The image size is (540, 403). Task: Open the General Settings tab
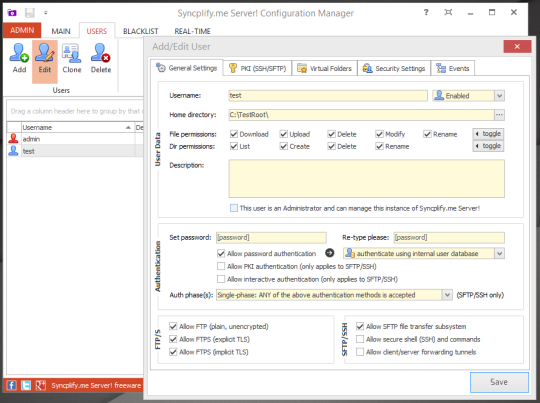tap(187, 68)
